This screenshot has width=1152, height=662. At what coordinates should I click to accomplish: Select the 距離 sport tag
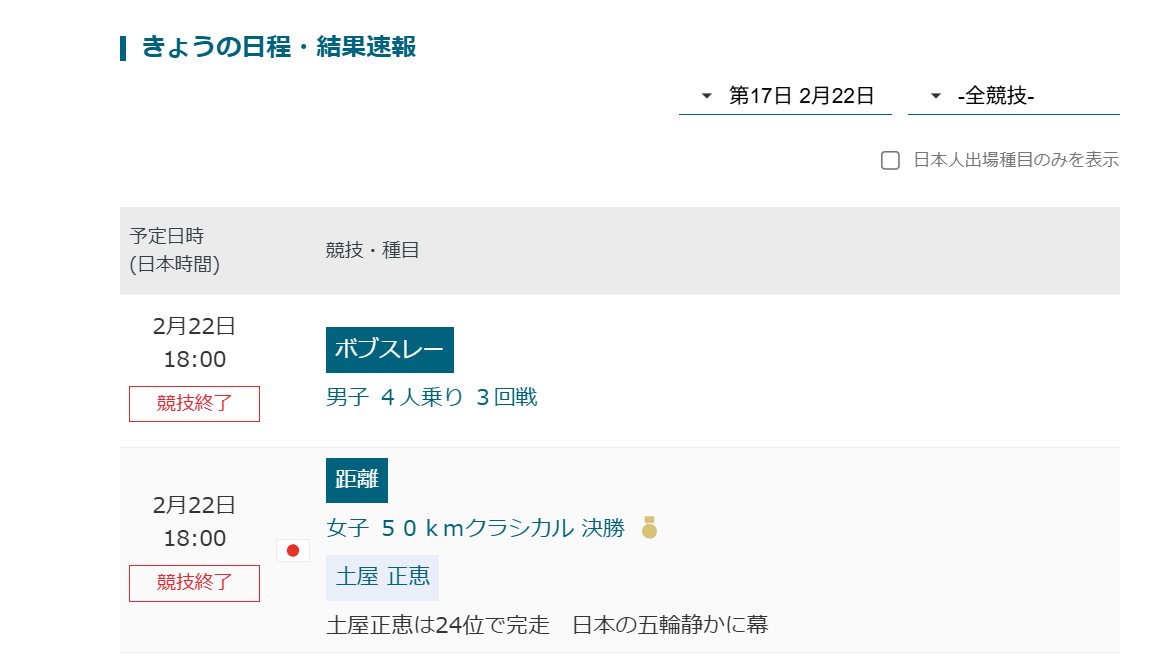[x=357, y=480]
